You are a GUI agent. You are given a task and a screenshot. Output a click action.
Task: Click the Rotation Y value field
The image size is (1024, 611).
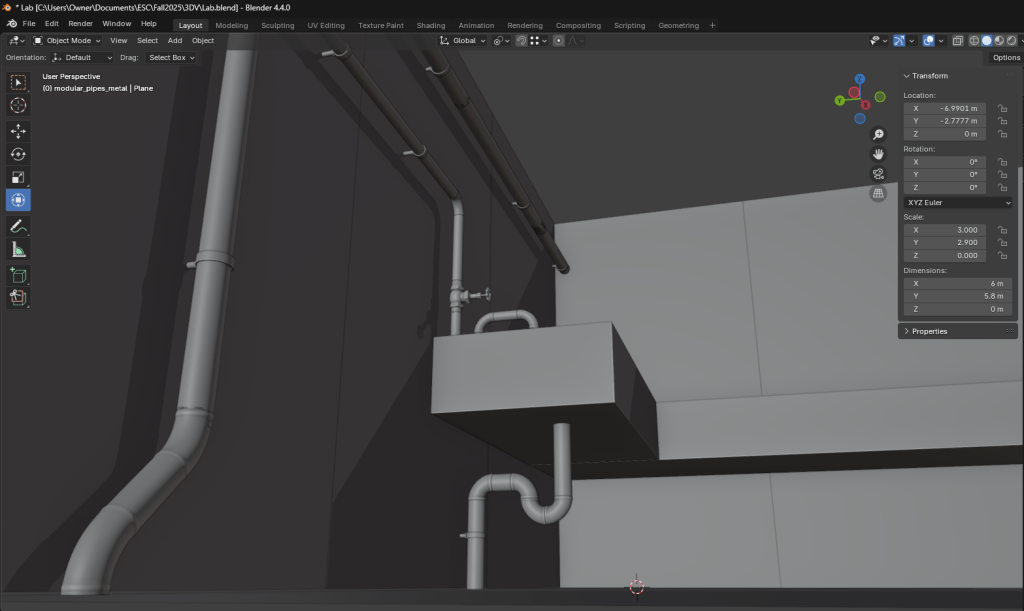[944, 174]
